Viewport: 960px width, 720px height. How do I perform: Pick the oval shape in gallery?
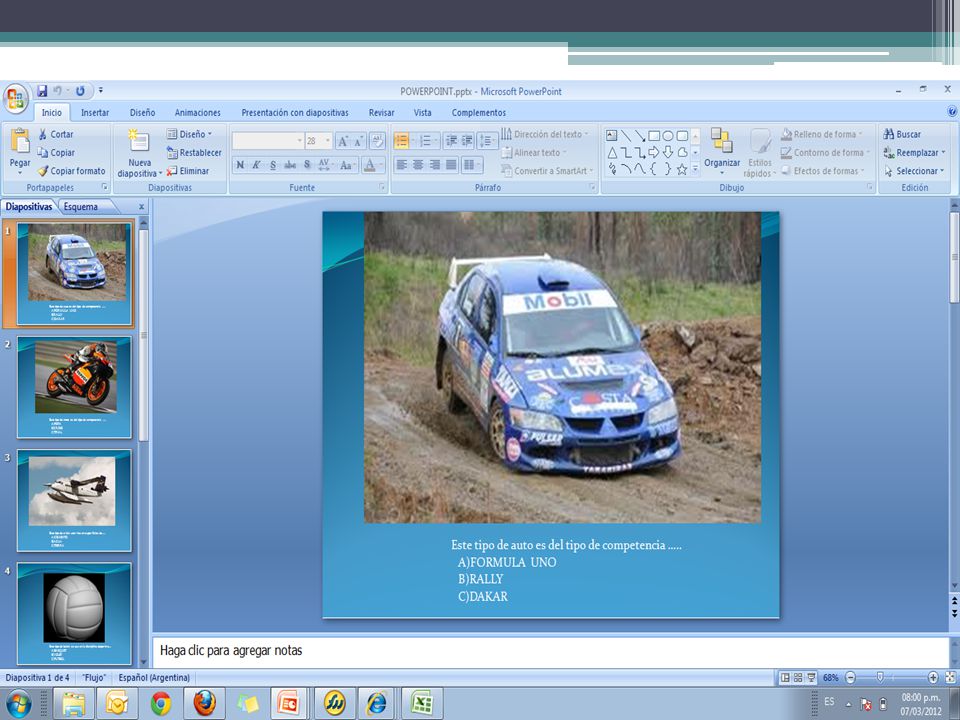668,136
